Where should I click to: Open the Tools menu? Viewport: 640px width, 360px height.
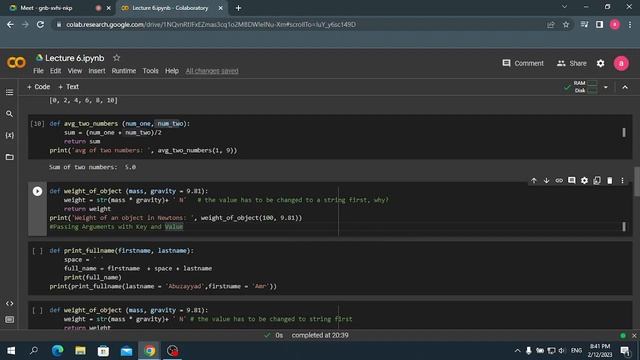click(150, 71)
